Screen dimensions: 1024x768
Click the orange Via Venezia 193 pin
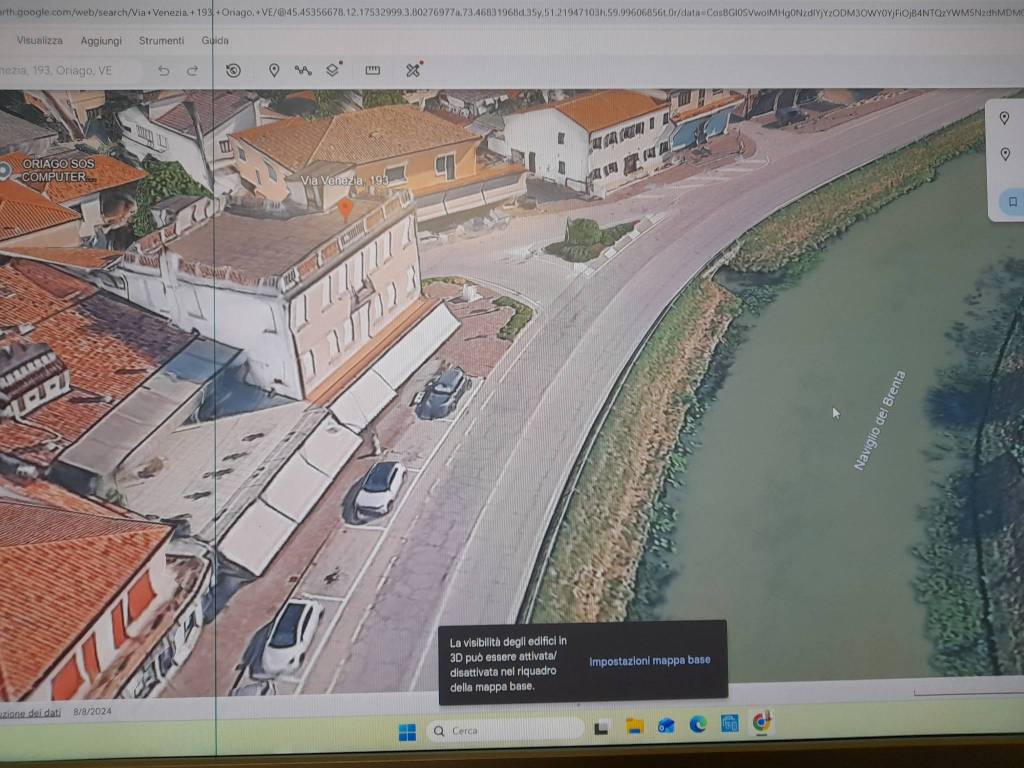click(x=346, y=209)
